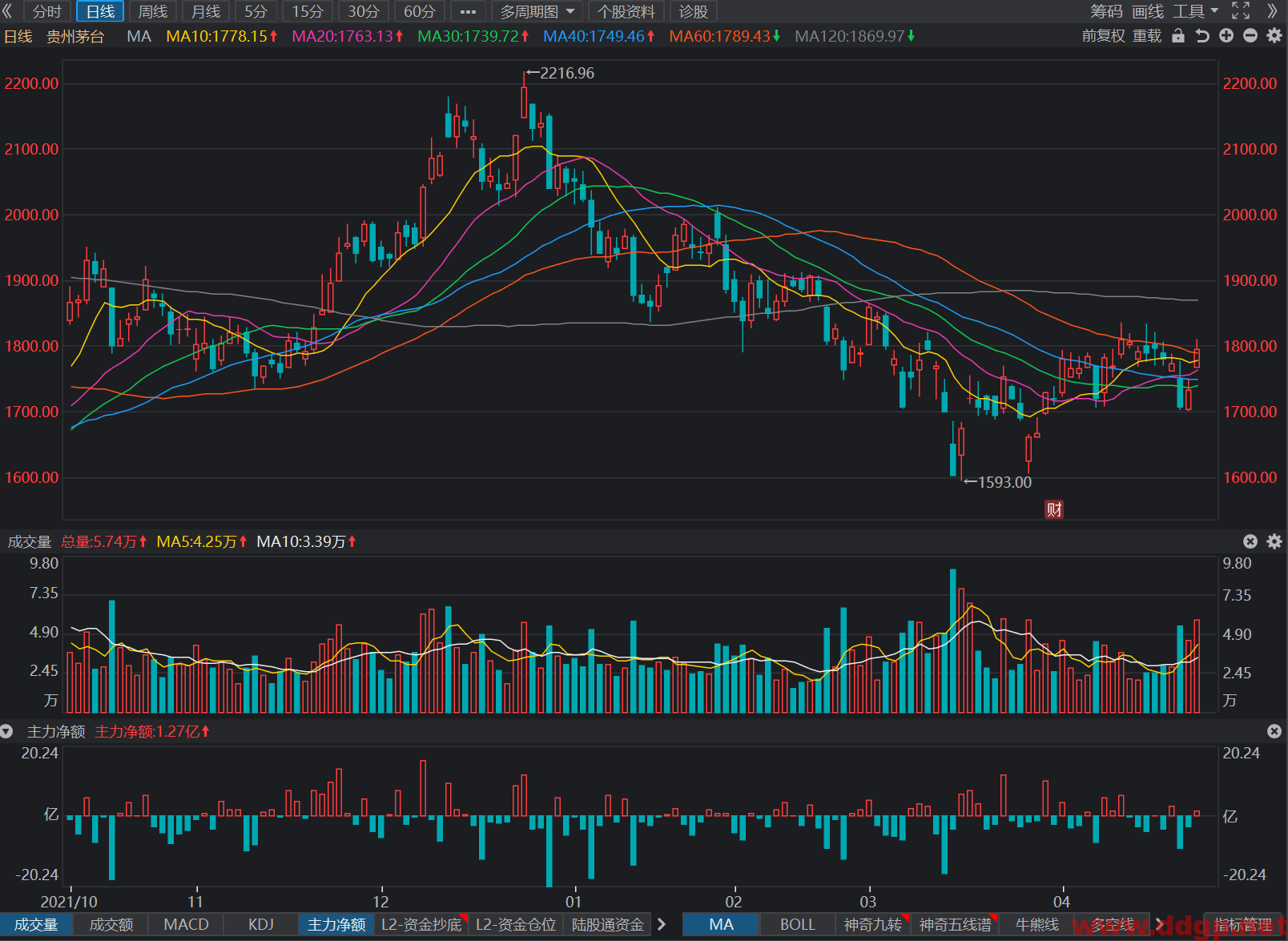Switch to 30分 minute chart
Viewport: 1288px width, 941px height.
(x=364, y=12)
